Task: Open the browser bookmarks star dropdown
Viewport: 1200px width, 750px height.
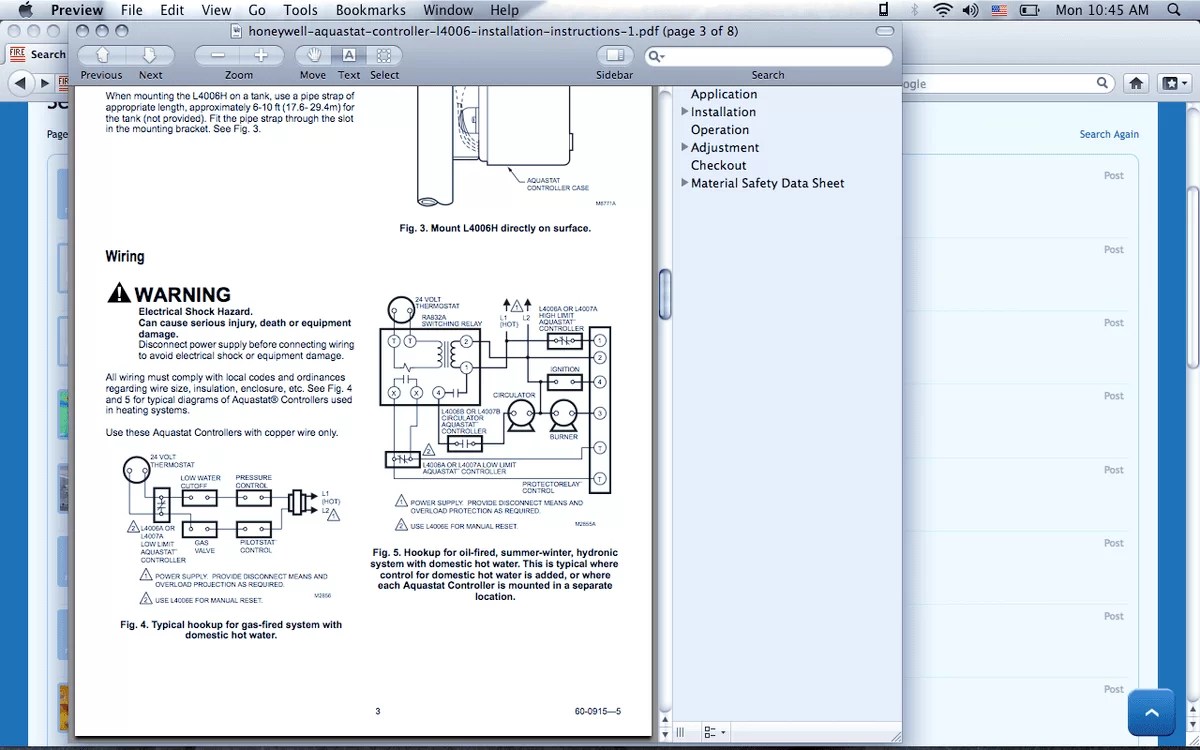Action: [x=1174, y=84]
